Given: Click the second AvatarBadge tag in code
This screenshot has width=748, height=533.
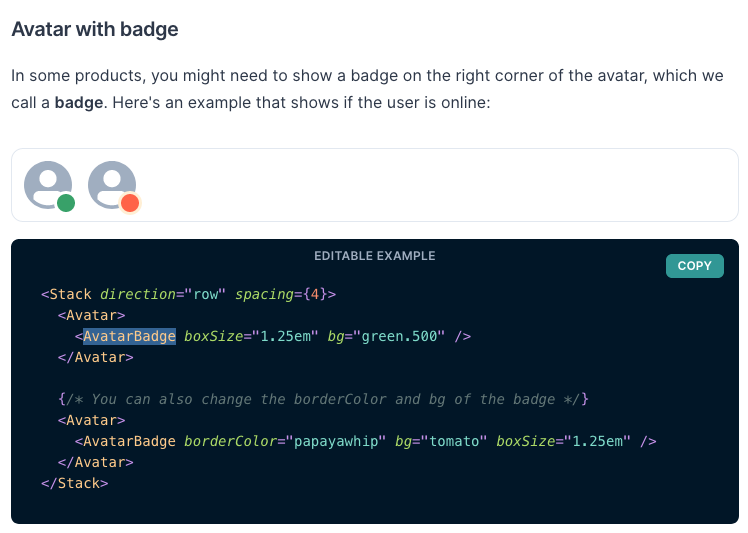Looking at the screenshot, I should [129, 441].
